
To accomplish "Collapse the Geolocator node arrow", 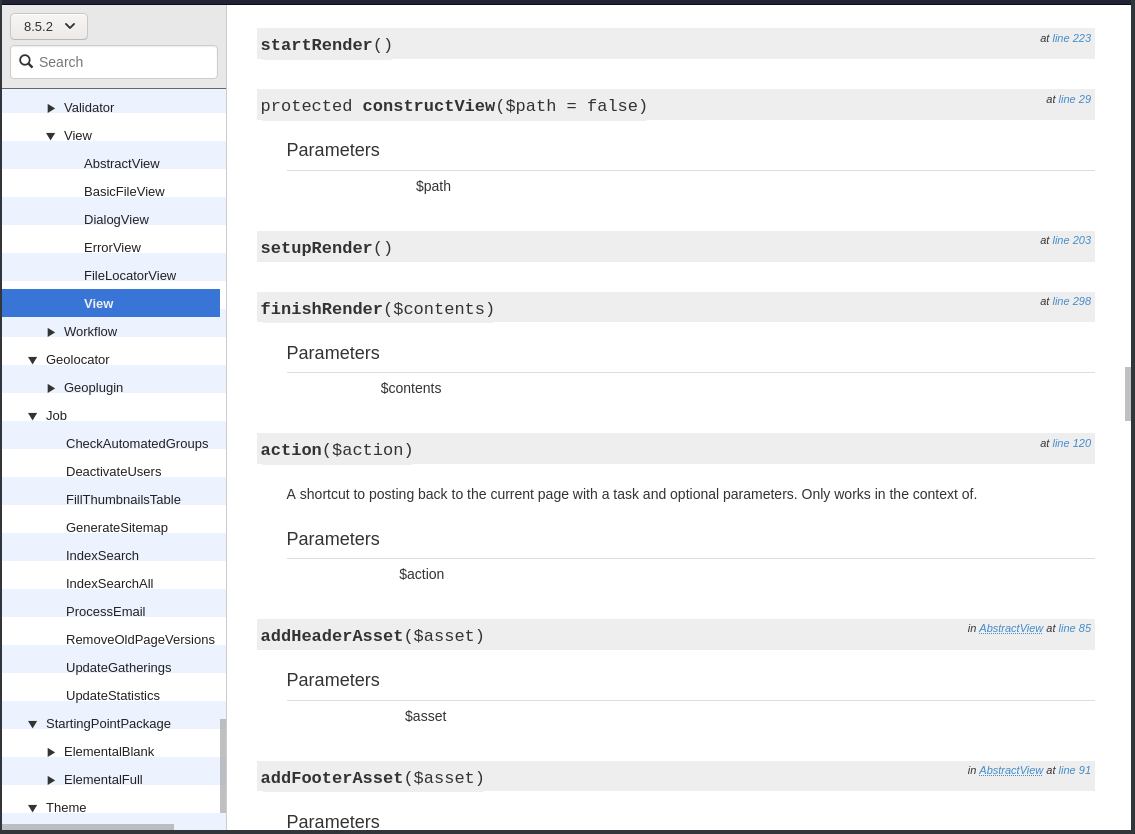I will 33,360.
